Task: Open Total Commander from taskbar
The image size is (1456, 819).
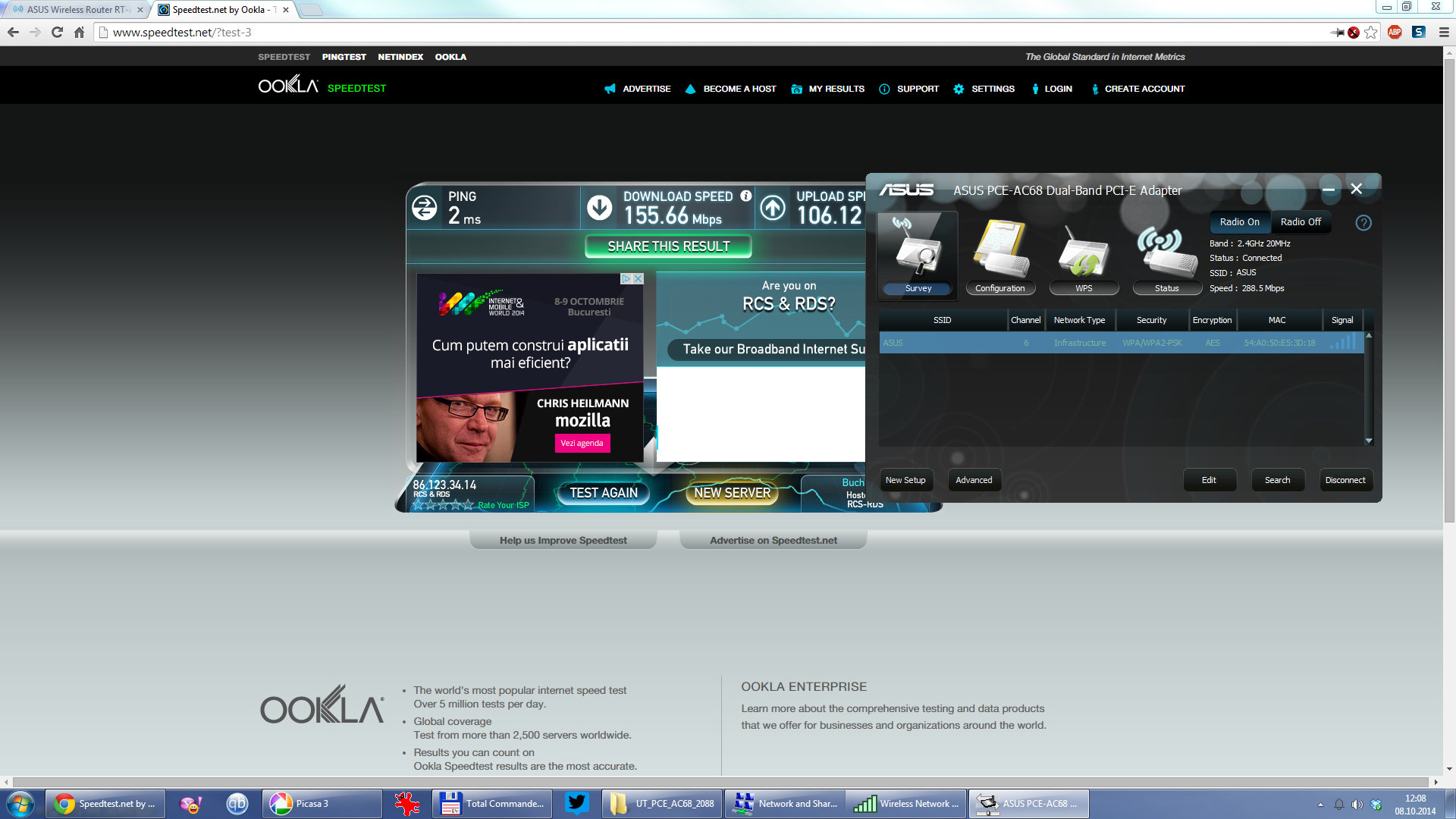Action: 491,804
